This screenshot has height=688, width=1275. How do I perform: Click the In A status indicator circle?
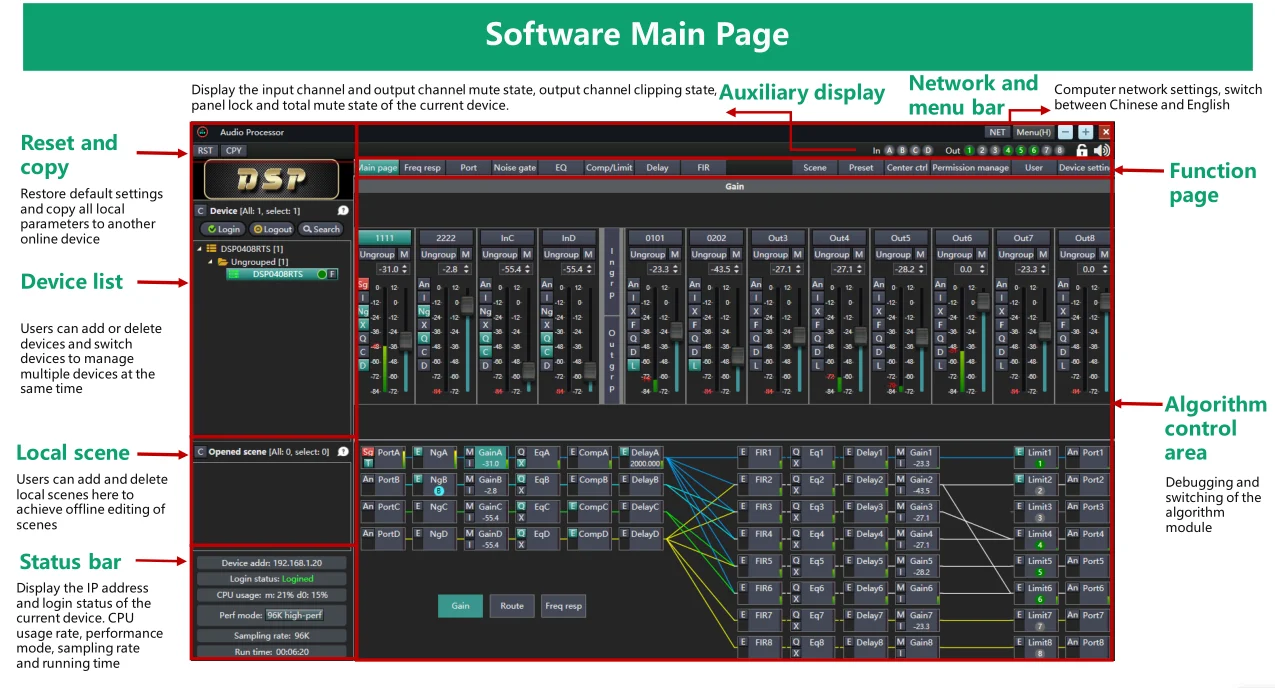[889, 150]
